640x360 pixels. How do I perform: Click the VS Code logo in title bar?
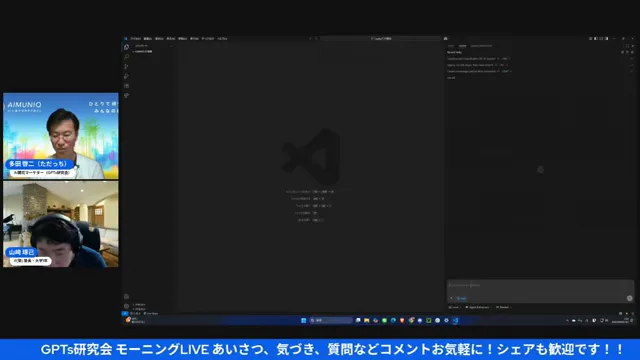pyautogui.click(x=126, y=38)
